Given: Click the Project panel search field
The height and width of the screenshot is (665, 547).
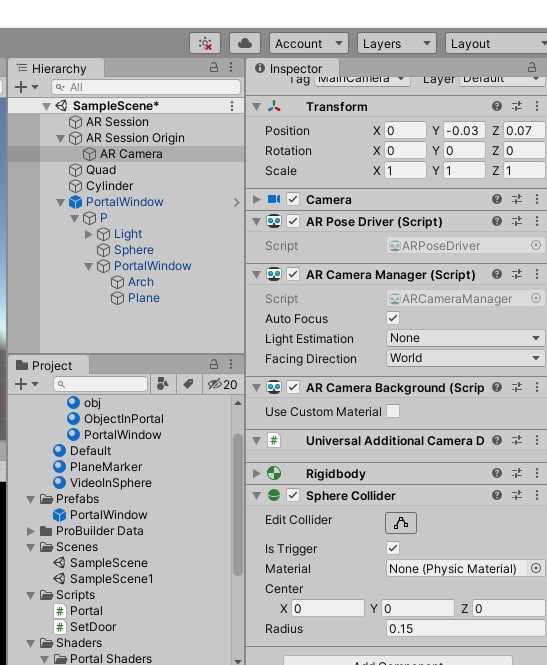Looking at the screenshot, I should [x=100, y=384].
